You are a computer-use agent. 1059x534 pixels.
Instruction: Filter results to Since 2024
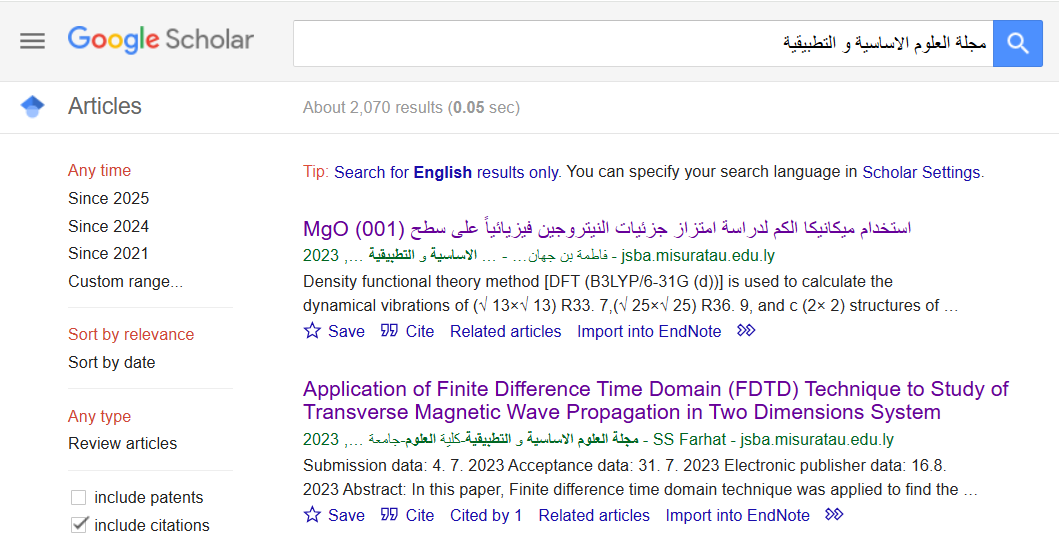pyautogui.click(x=108, y=226)
